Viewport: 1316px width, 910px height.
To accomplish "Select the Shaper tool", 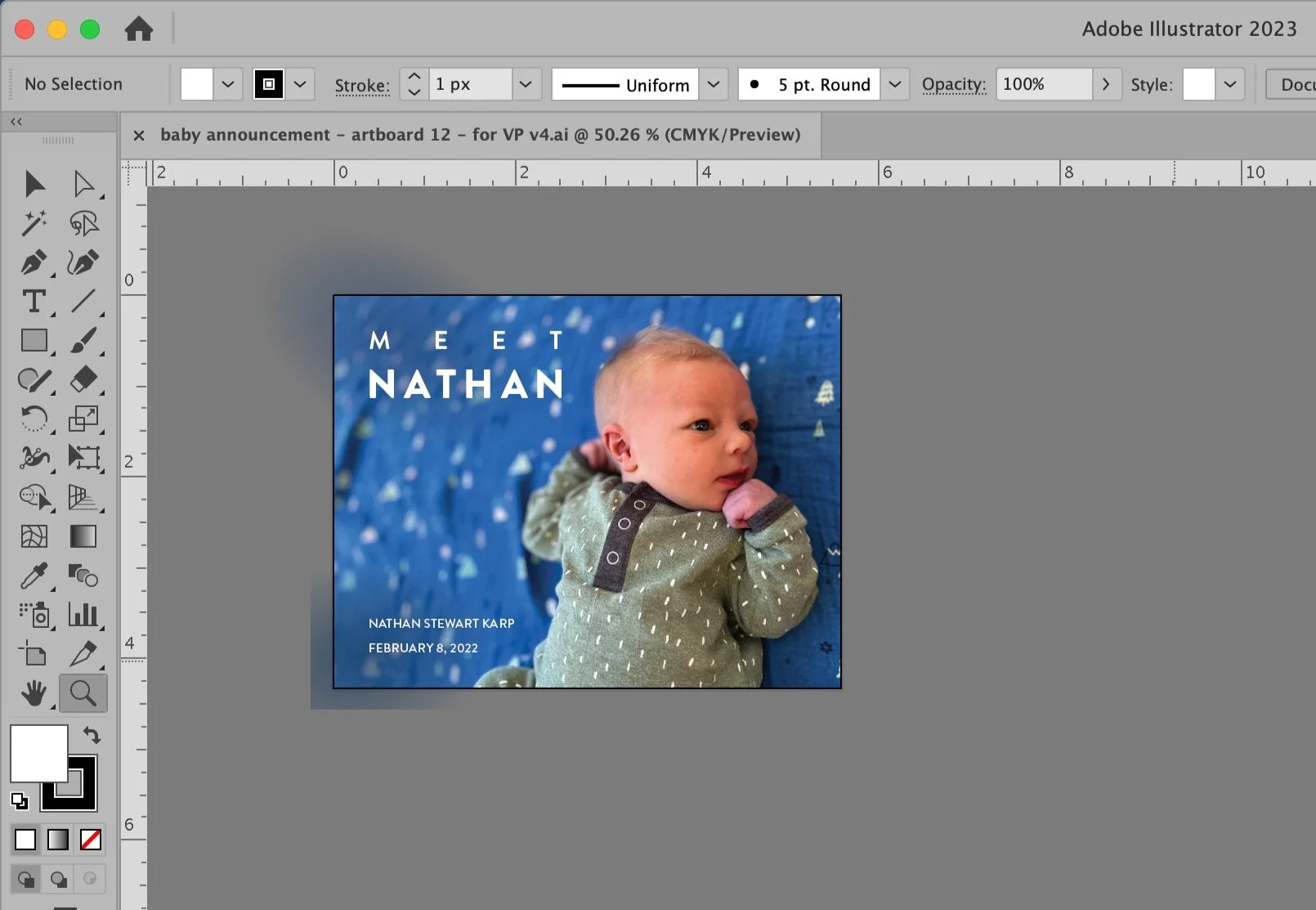I will pos(34,379).
